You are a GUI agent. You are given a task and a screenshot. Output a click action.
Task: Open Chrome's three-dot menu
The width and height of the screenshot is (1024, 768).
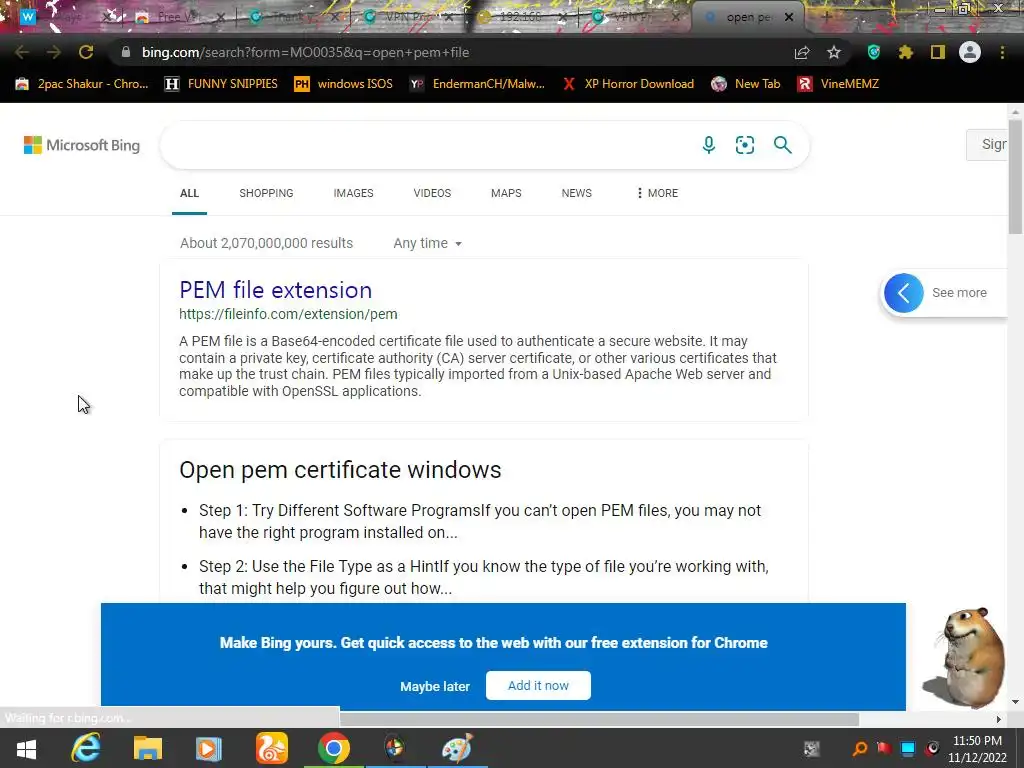1002,52
